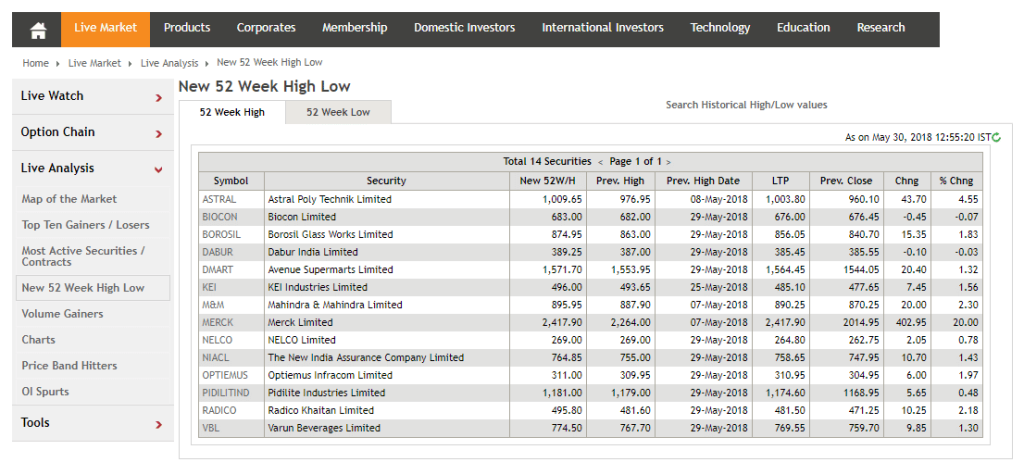Click the Prev. High Date column header

[703, 181]
